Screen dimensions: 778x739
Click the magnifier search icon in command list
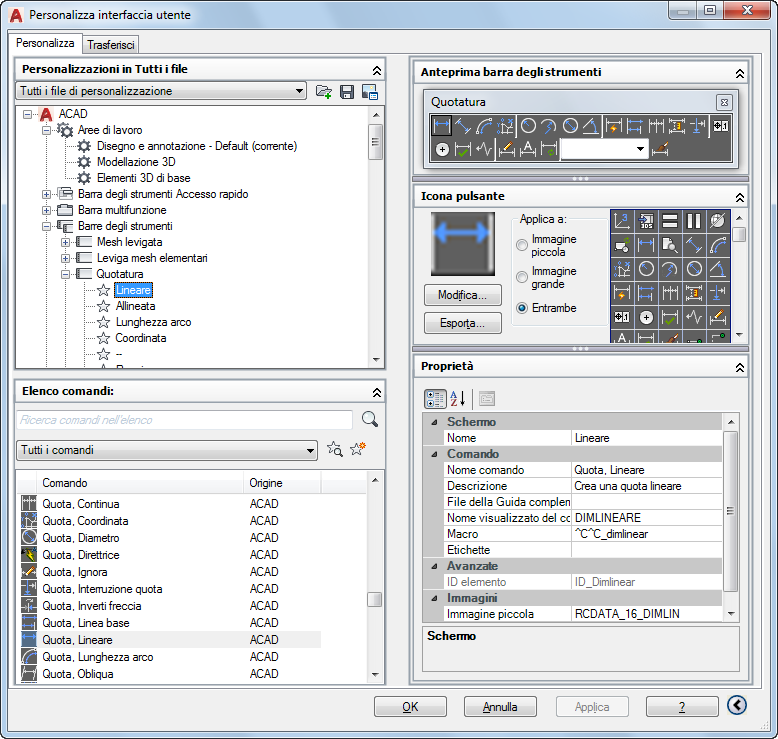point(370,420)
